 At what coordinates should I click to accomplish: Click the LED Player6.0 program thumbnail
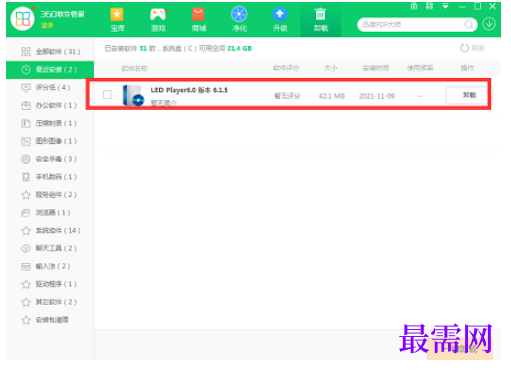click(x=133, y=95)
